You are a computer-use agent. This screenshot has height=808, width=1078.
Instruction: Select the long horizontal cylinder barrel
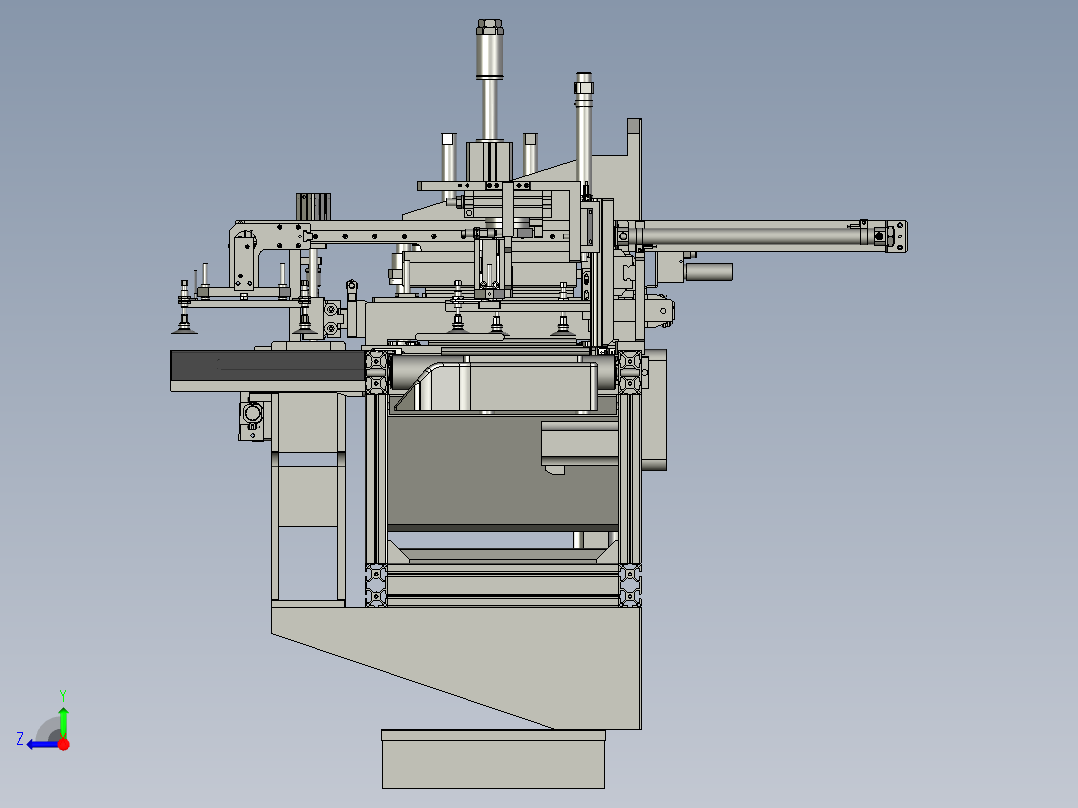[749, 236]
